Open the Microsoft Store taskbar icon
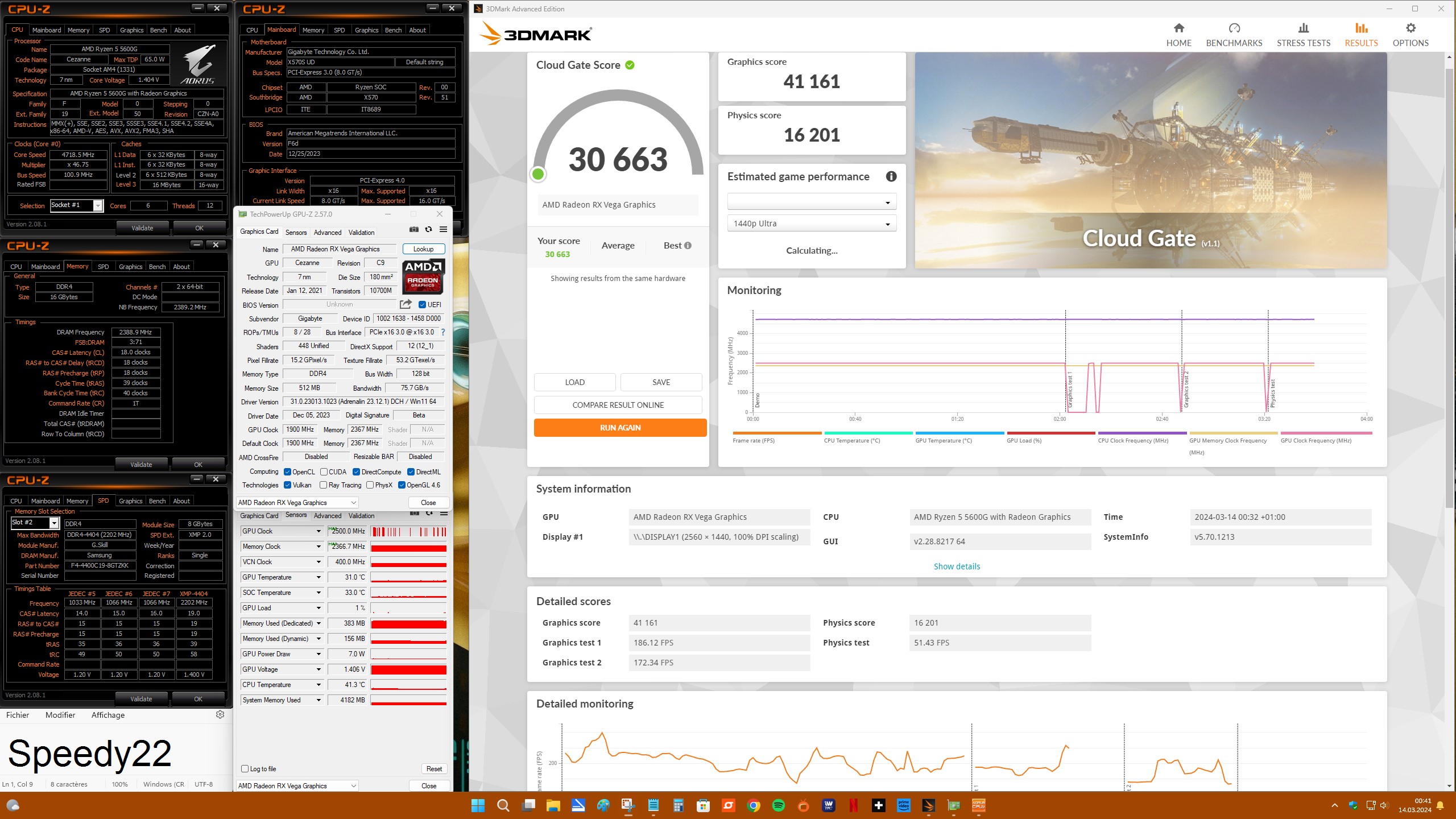This screenshot has height=819, width=1456. pos(703,805)
